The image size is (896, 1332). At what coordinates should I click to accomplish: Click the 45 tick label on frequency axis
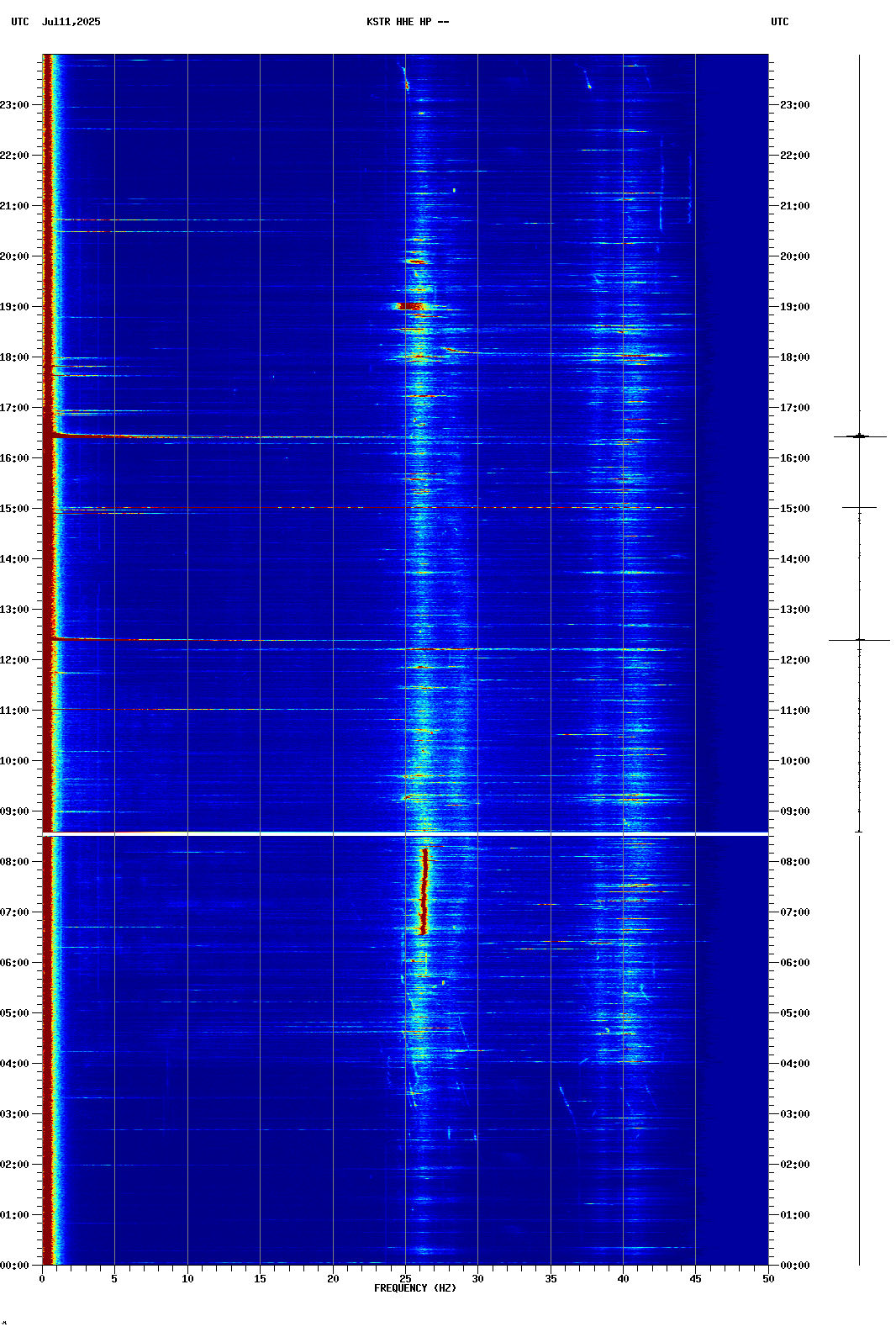click(695, 1278)
